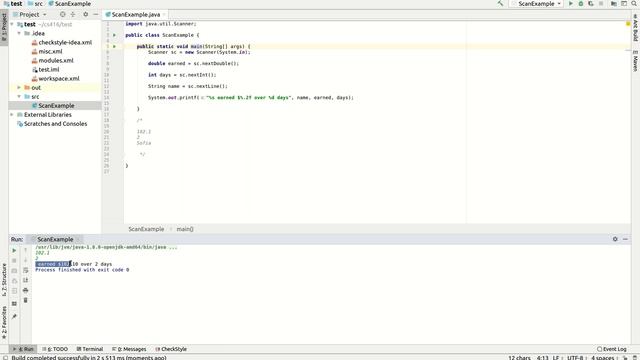Open the Project panel gear settings
640x360 pixels.
(x=85, y=14)
